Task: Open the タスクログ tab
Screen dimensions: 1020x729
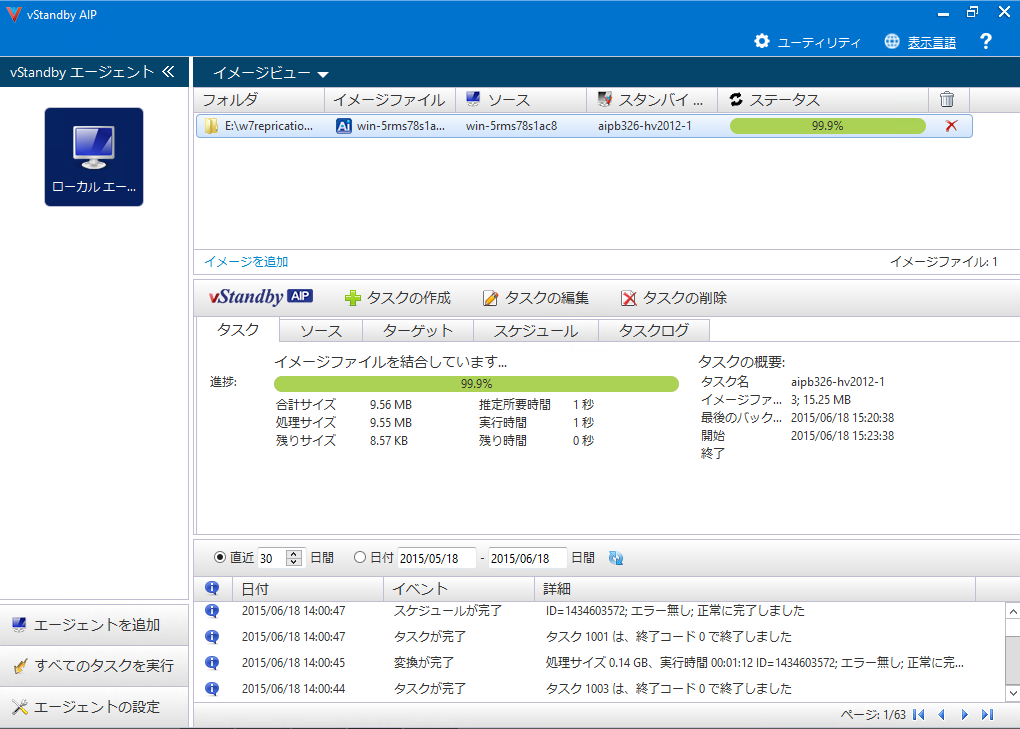Action: point(653,331)
